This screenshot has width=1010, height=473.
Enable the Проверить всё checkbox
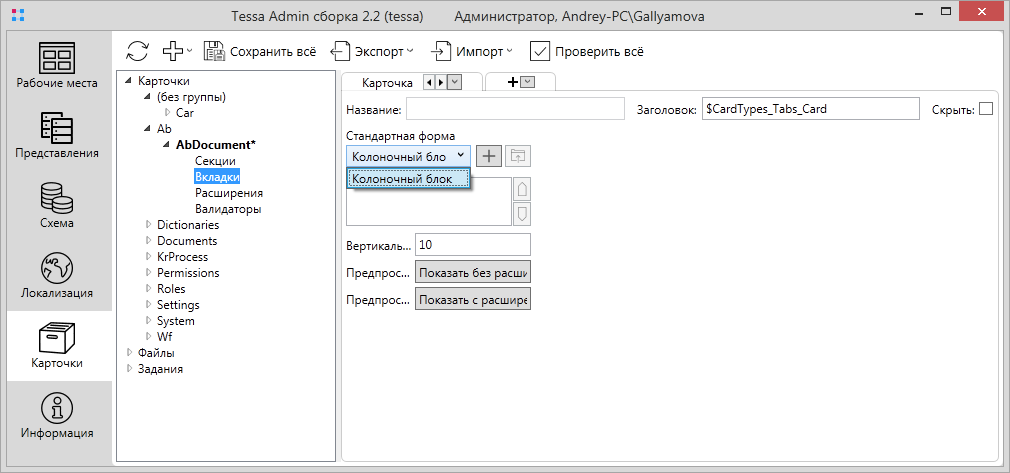[540, 51]
